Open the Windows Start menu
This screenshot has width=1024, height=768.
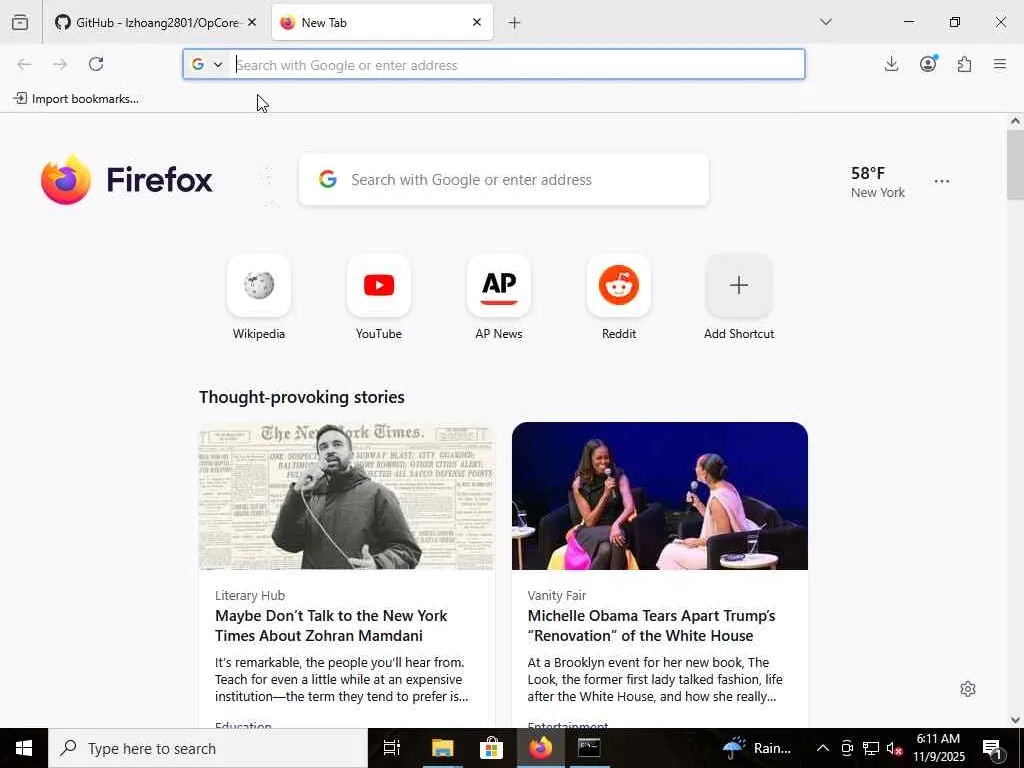[24, 748]
